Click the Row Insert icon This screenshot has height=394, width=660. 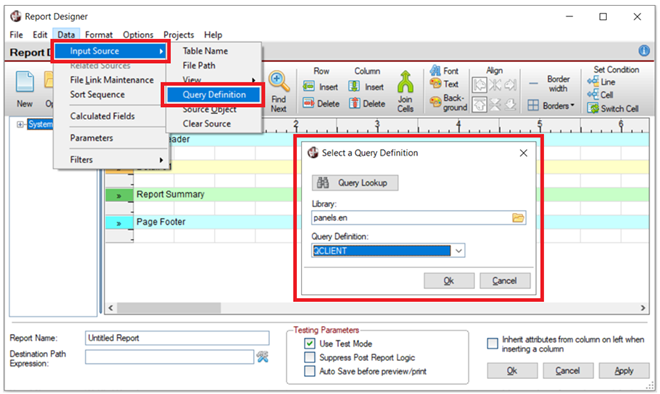(x=309, y=87)
